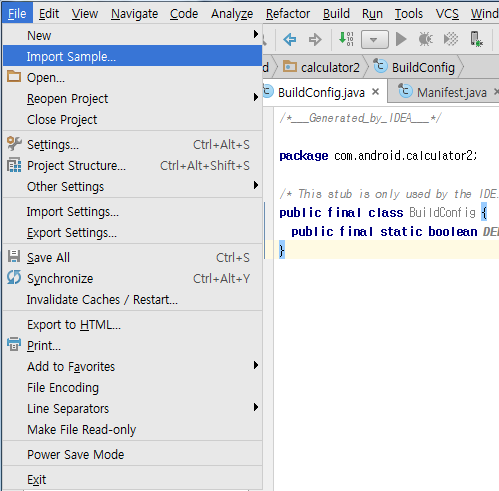Select Export Settings... menu entry
Image resolution: width=499 pixels, height=491 pixels.
133,233
